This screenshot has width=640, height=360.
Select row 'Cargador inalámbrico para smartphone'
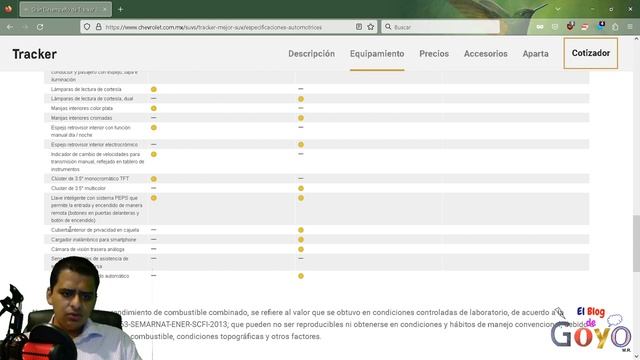(316, 240)
